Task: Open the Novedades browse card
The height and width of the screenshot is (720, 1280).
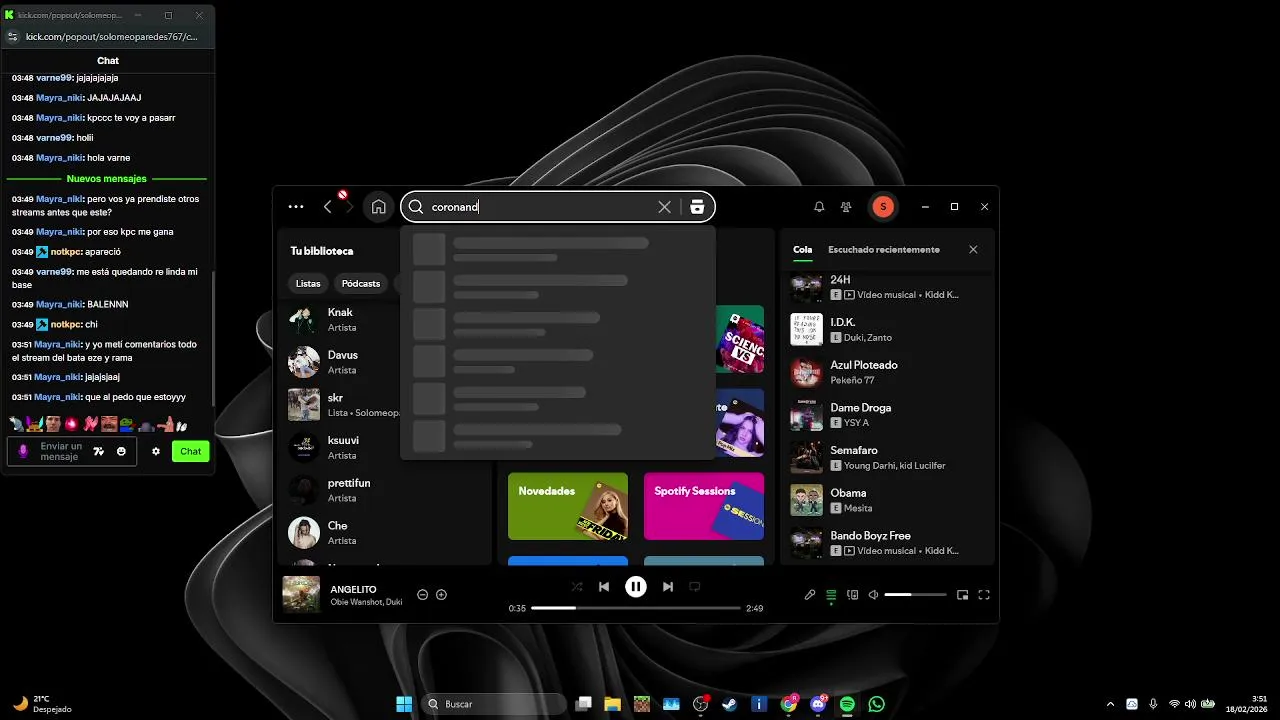Action: 568,506
